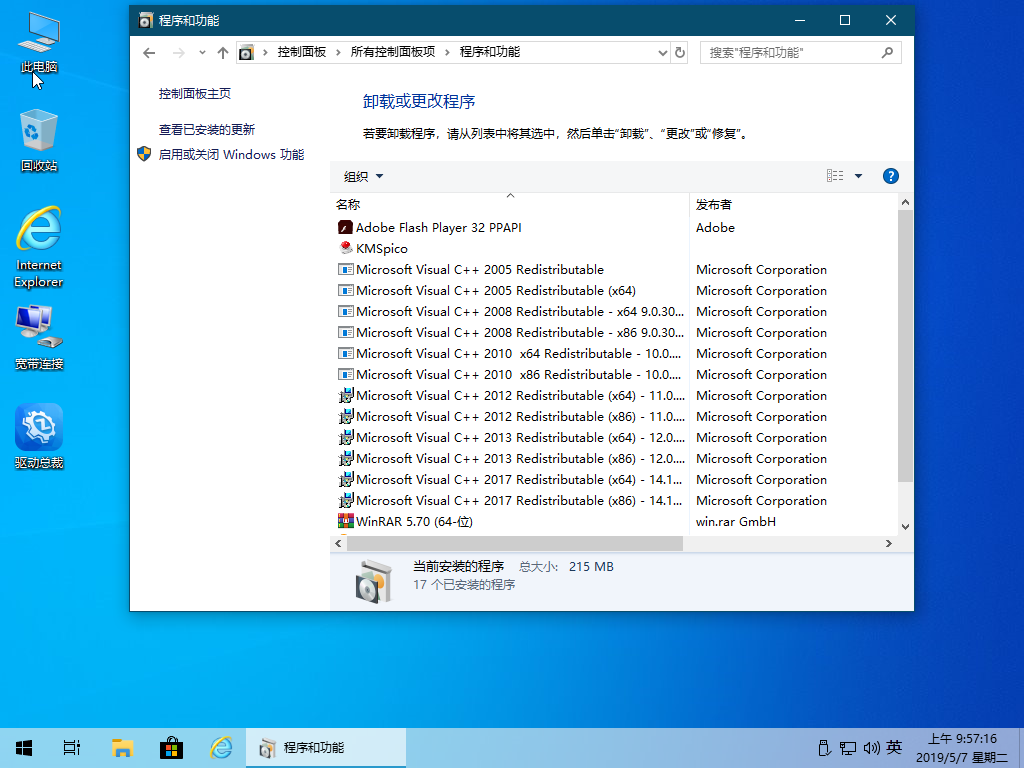Click the 英 input language indicator

click(x=894, y=748)
